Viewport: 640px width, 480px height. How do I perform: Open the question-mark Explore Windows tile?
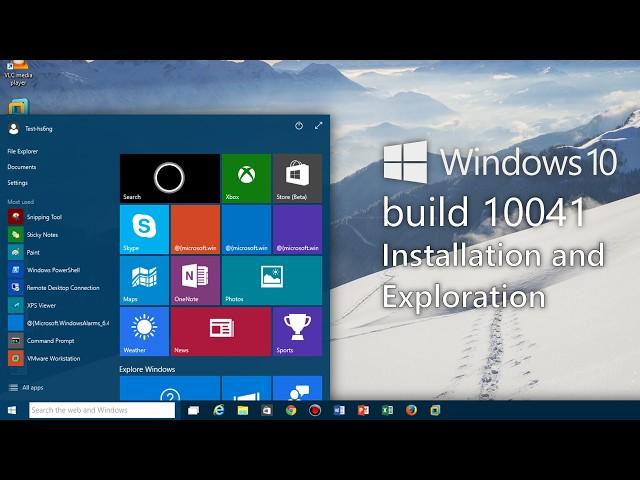coord(170,388)
